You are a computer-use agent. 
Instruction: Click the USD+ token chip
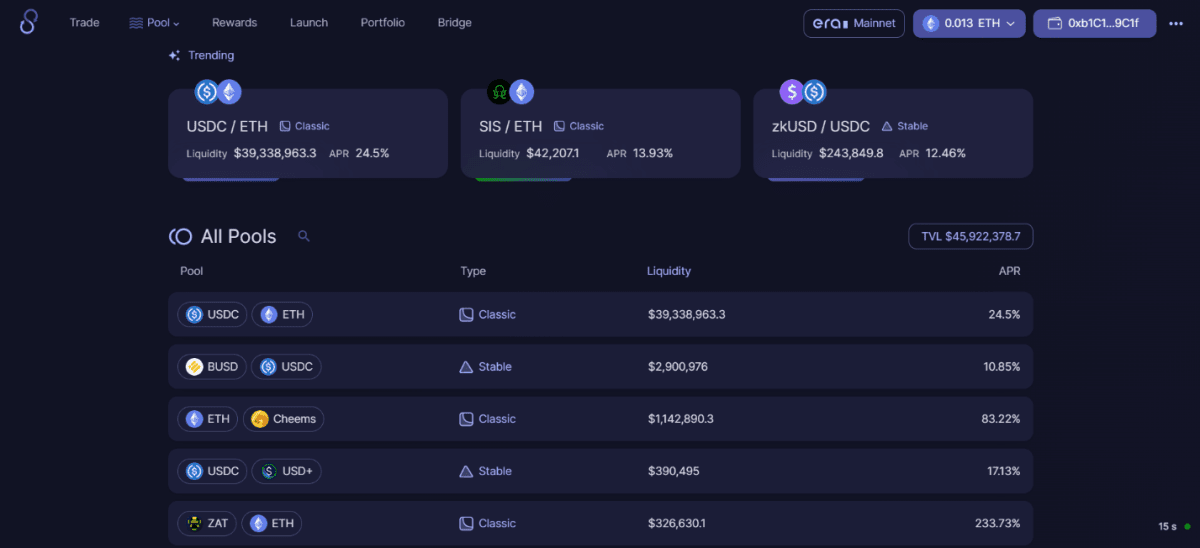click(287, 471)
